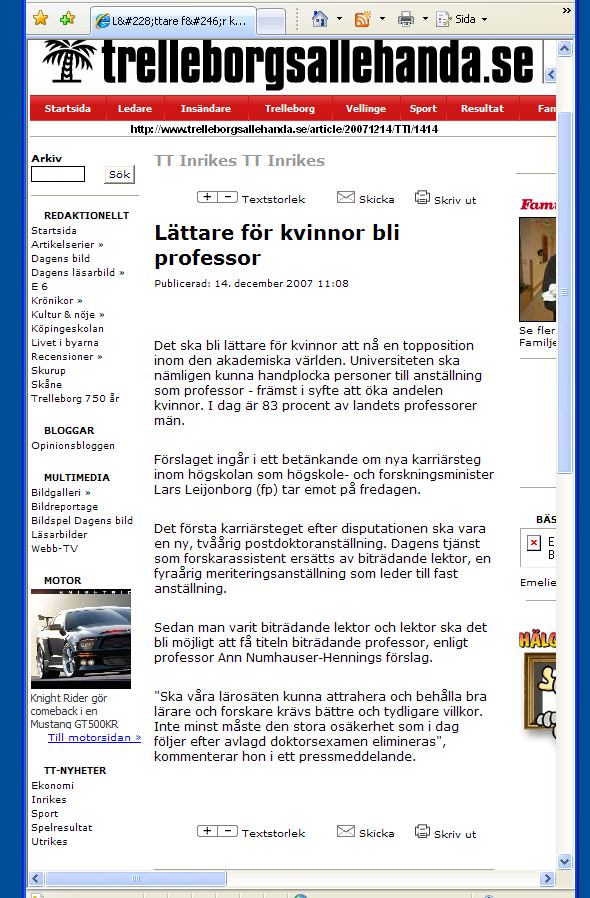Click the top Skriv ut printer icon
This screenshot has width=590, height=898.
pyautogui.click(x=422, y=197)
